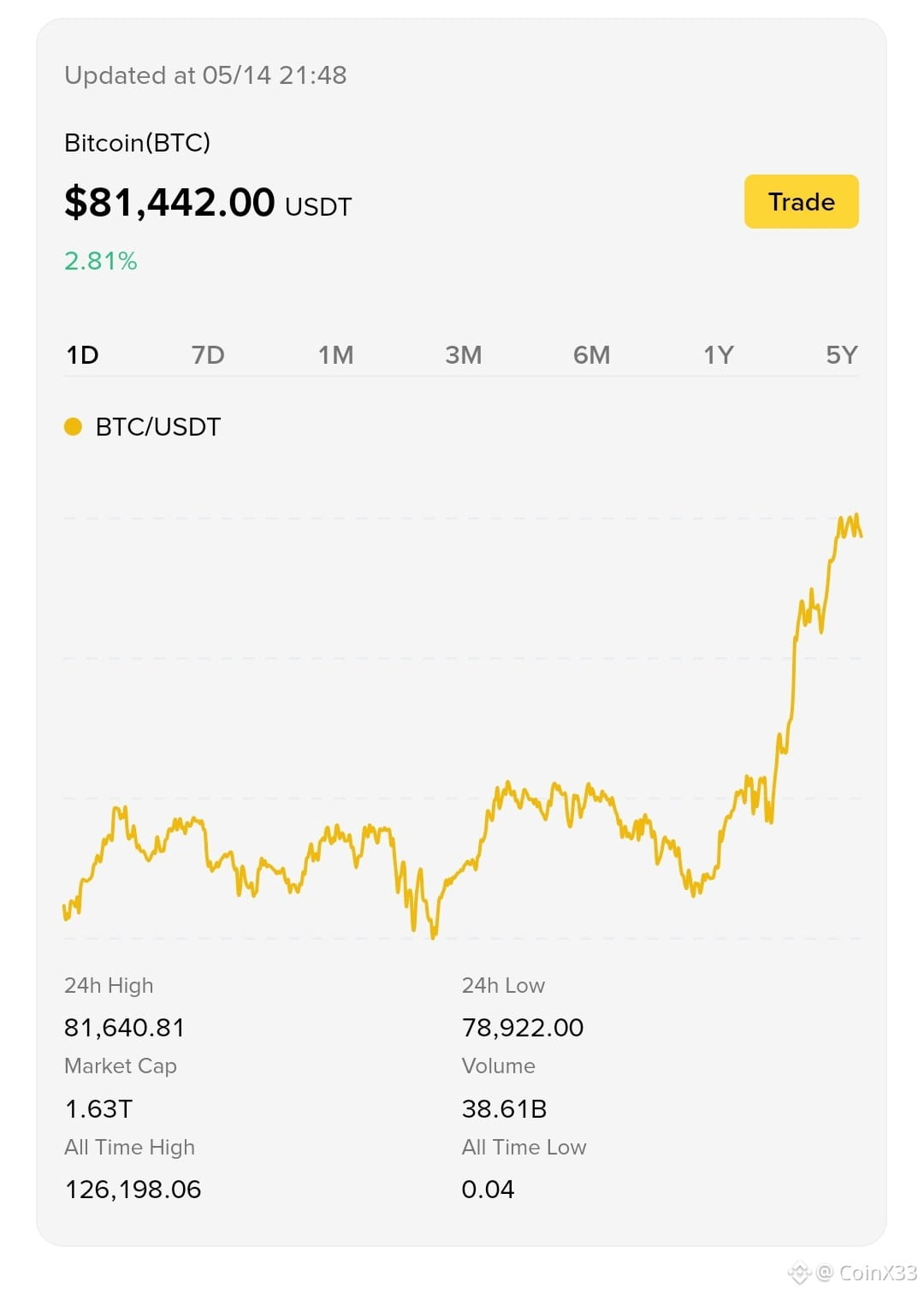
Task: Click the Bitcoin(BTC) title
Action: (x=137, y=142)
